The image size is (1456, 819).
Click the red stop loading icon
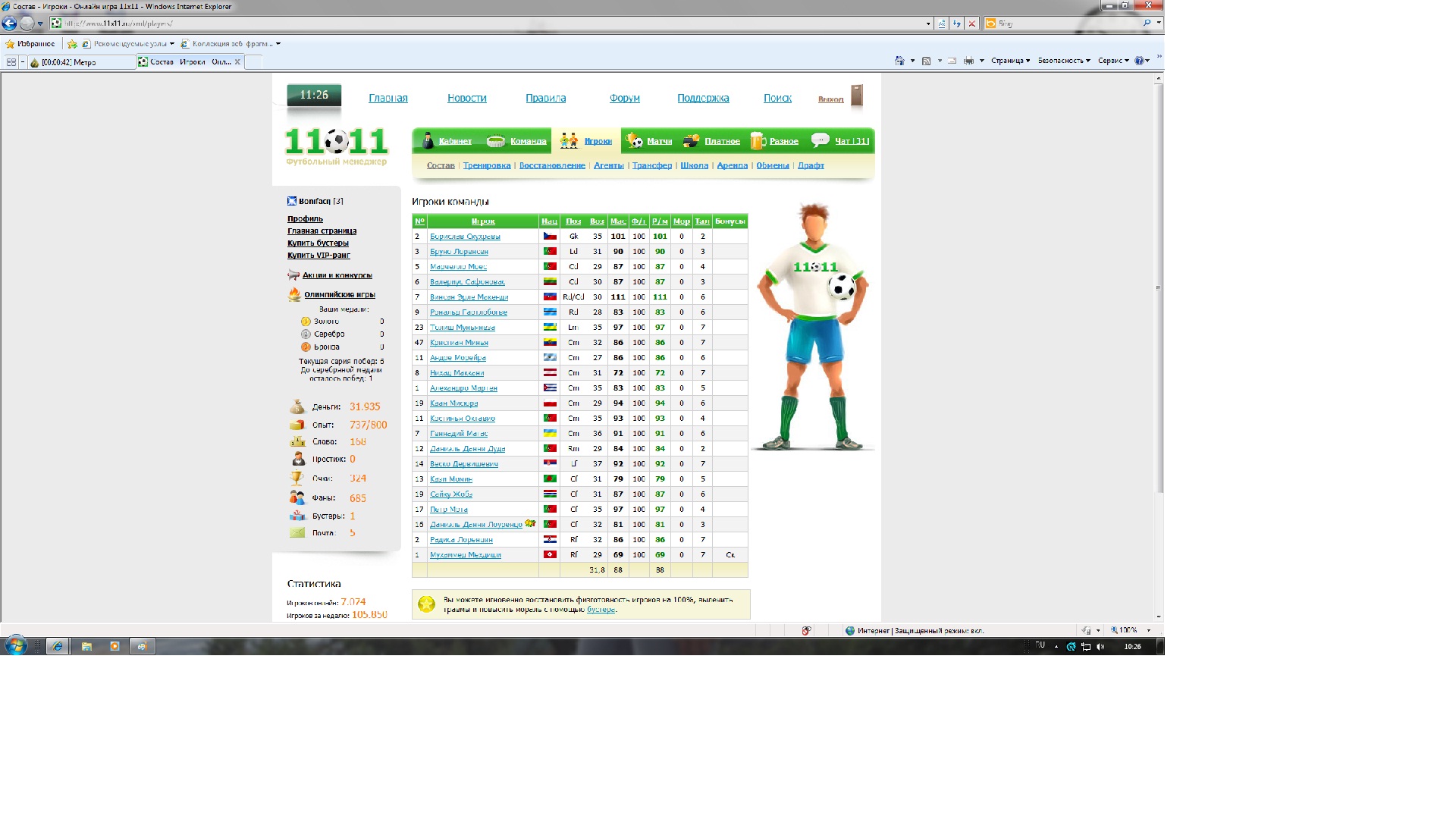pos(971,24)
